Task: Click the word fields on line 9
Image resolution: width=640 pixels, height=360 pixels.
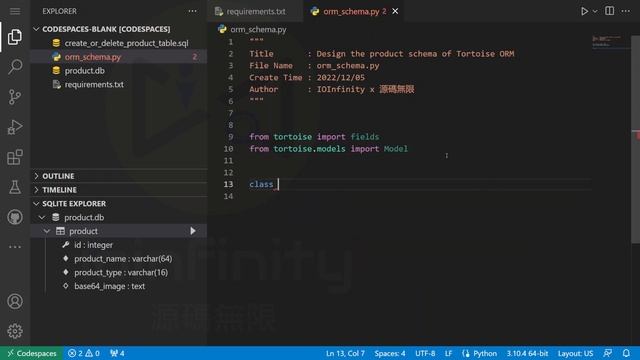Action: 364,137
